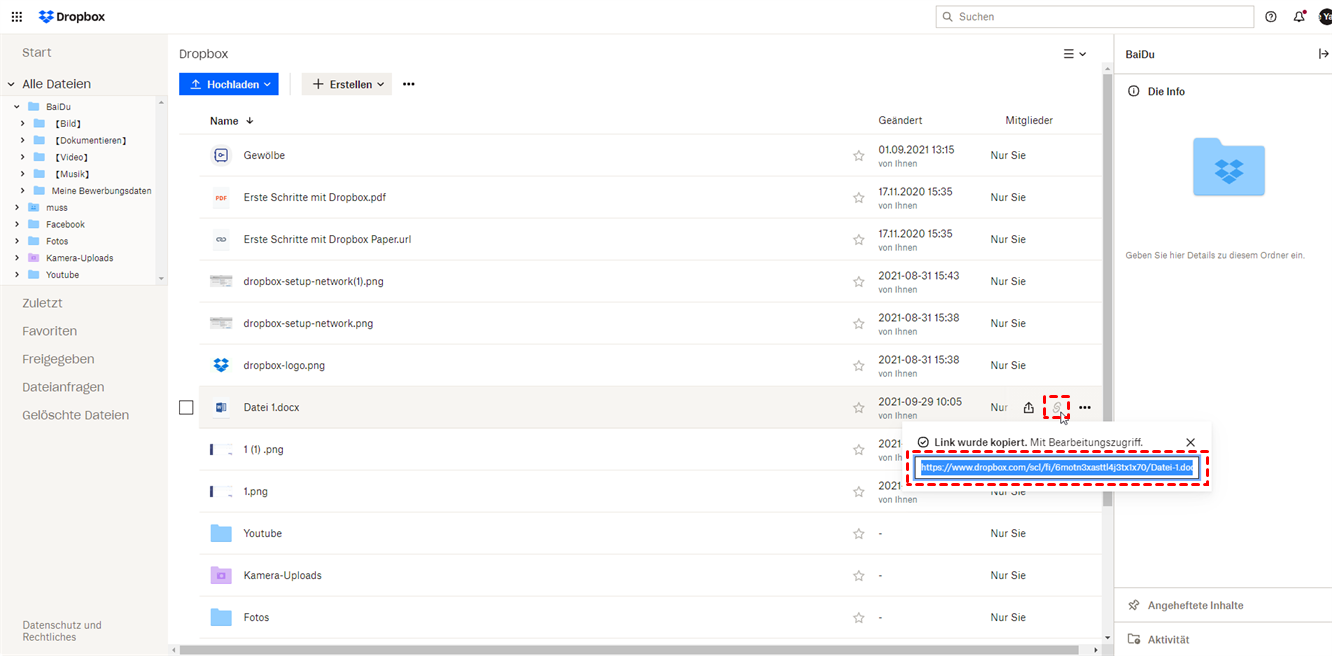Click the details description field placeholder

point(1215,256)
